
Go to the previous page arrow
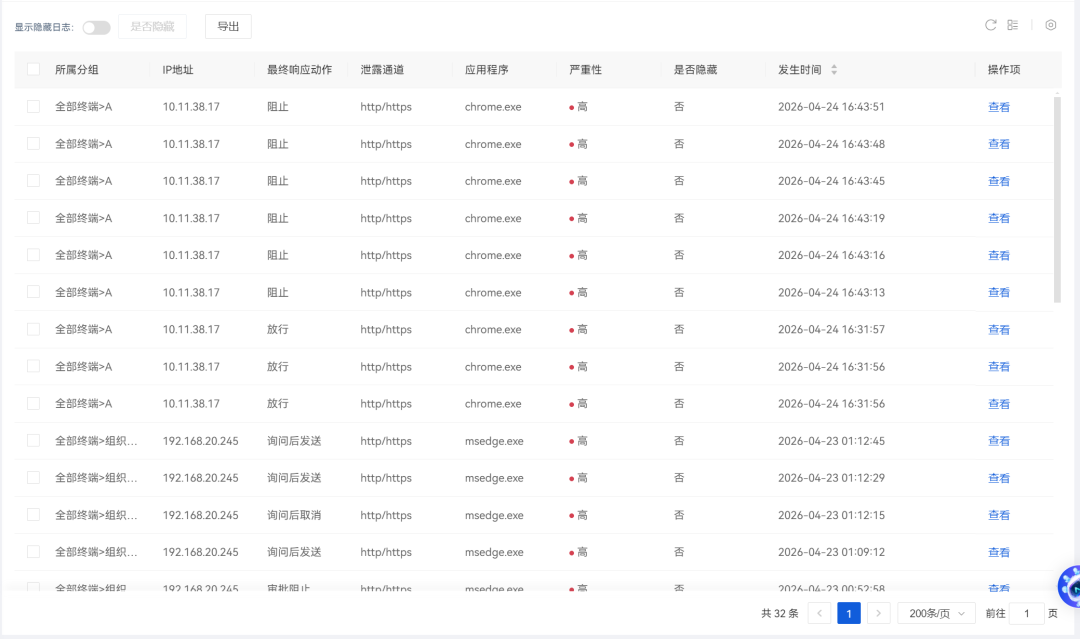(819, 613)
